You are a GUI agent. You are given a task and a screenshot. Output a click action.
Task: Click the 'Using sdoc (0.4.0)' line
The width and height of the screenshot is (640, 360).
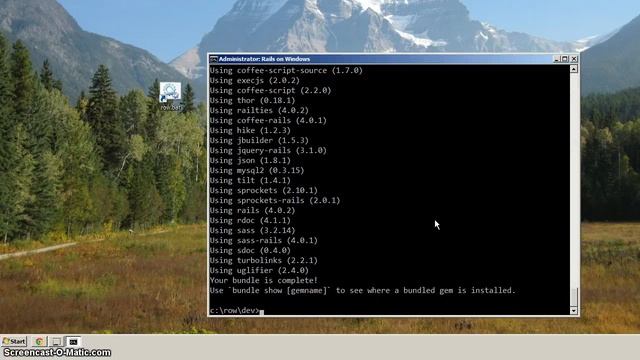(250, 251)
